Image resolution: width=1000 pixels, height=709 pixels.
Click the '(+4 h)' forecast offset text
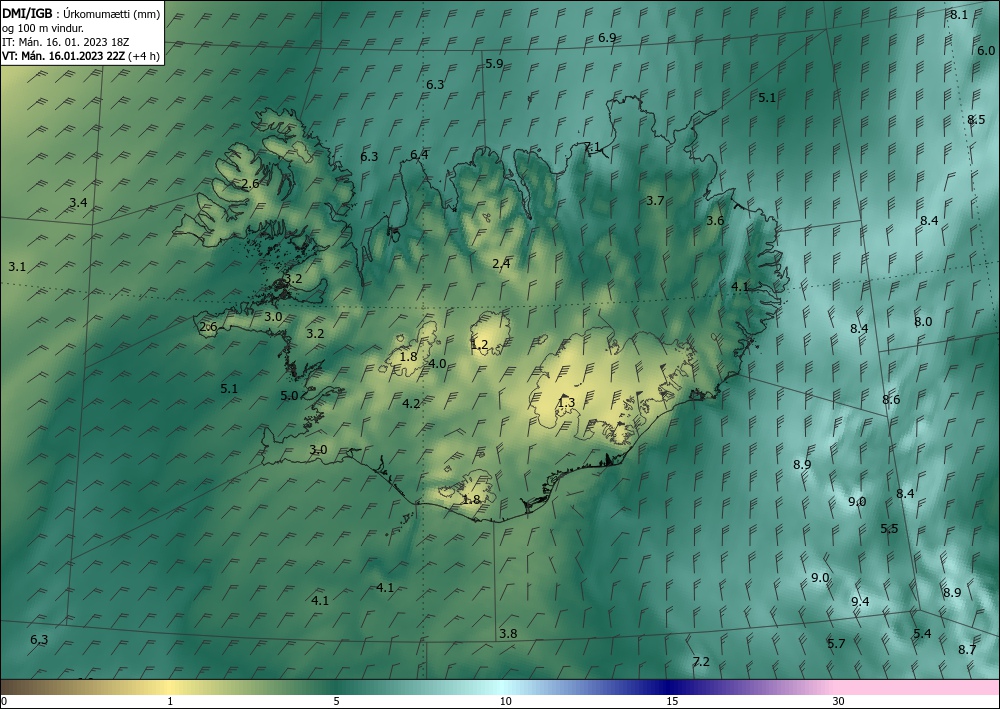point(143,56)
